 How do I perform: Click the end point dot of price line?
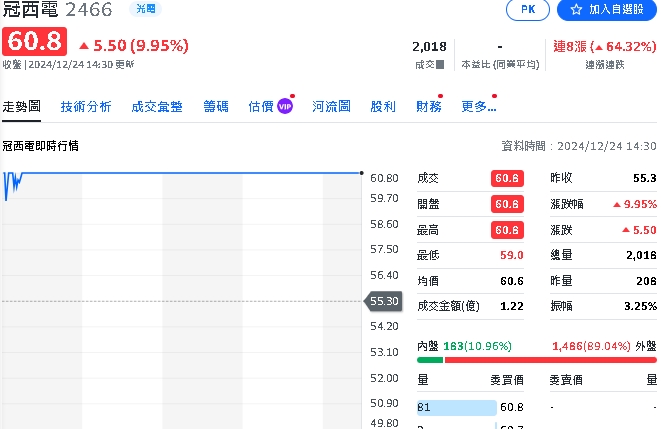[x=361, y=173]
